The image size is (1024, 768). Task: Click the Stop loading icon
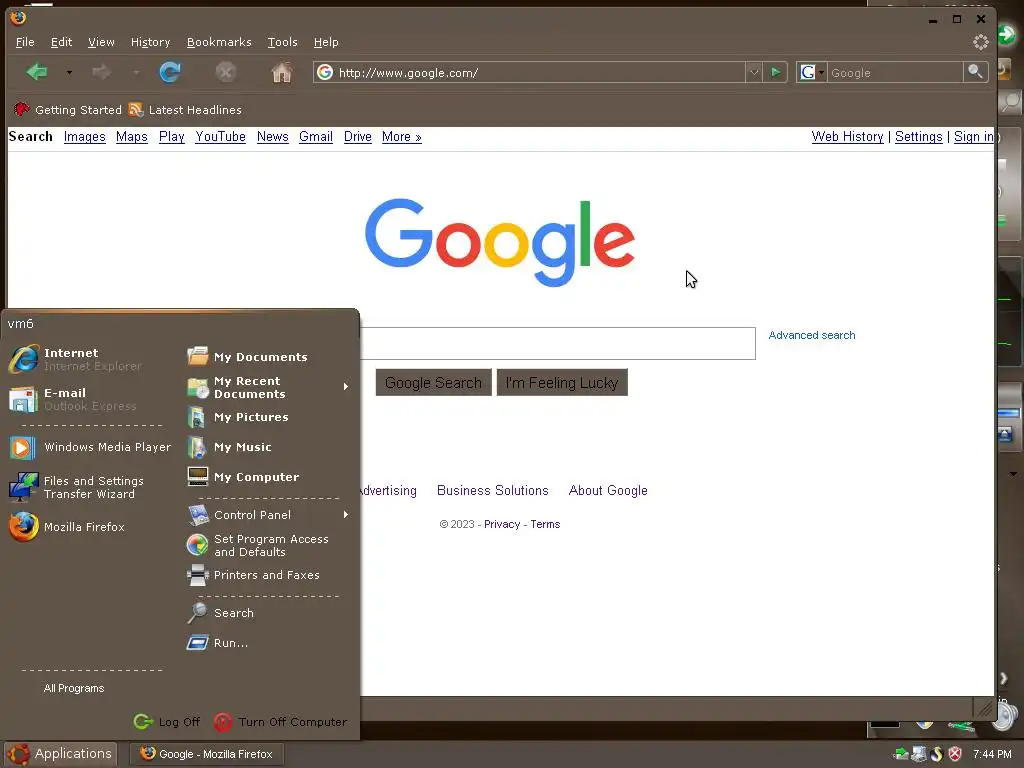226,72
